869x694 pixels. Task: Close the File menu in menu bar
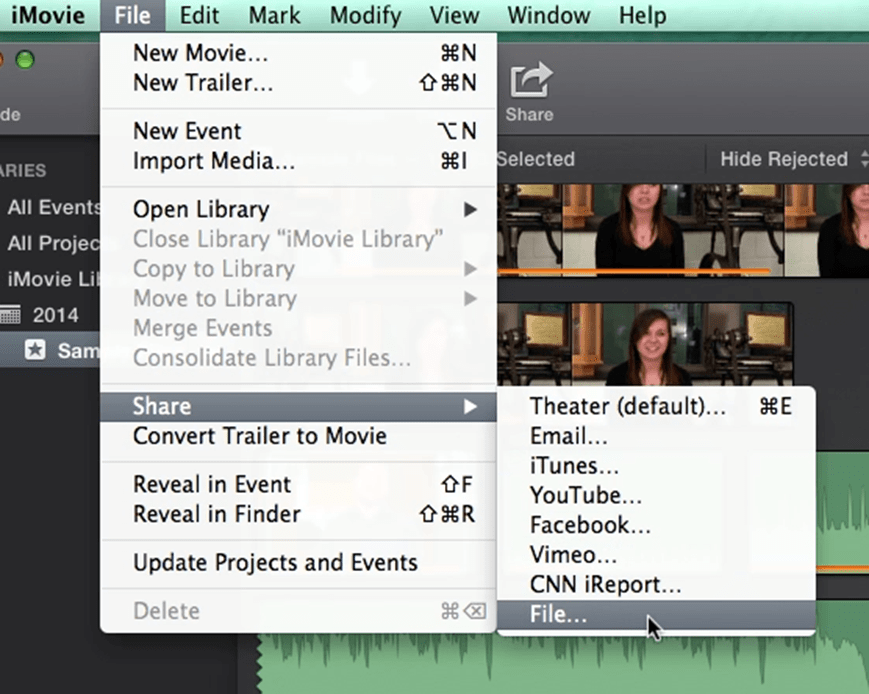pos(132,15)
